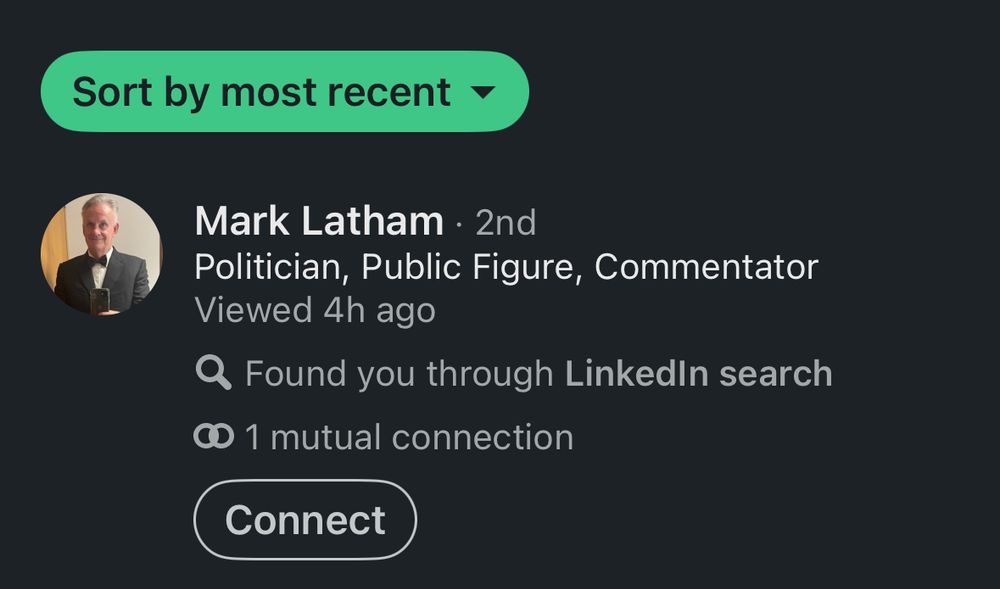Click the 'Viewed' label under headline
Image resolution: width=1000 pixels, height=589 pixels.
(253, 310)
